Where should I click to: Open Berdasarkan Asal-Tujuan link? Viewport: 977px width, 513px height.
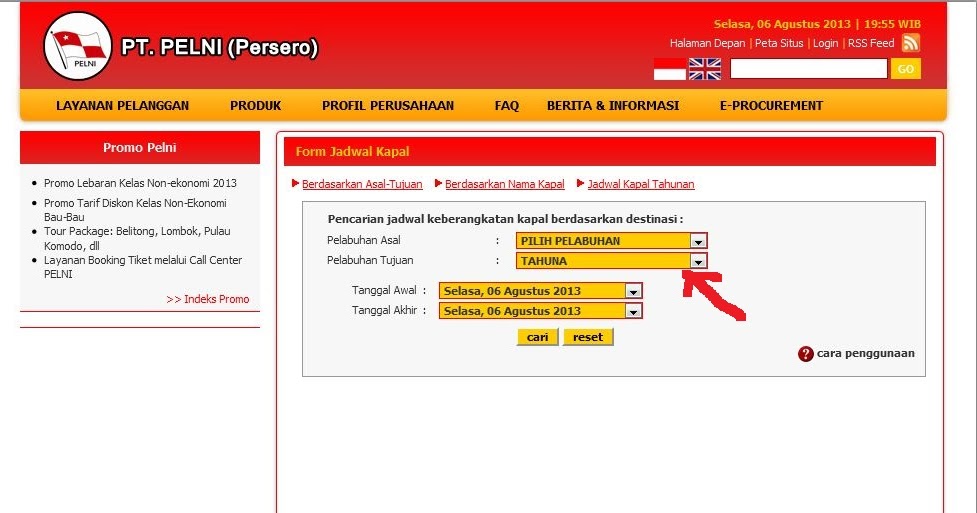[x=362, y=184]
